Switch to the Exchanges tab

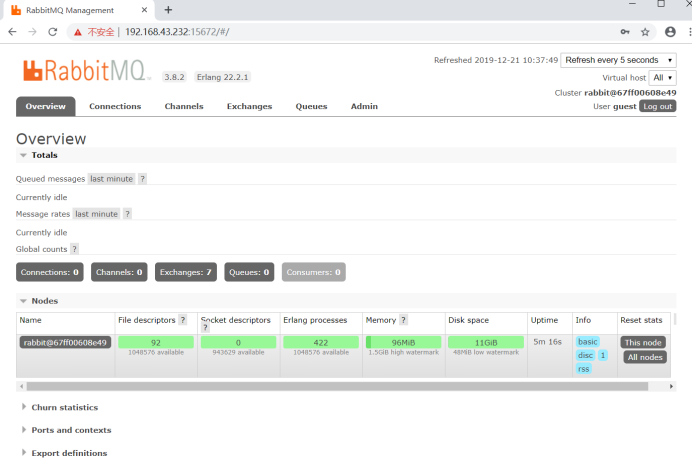point(249,106)
